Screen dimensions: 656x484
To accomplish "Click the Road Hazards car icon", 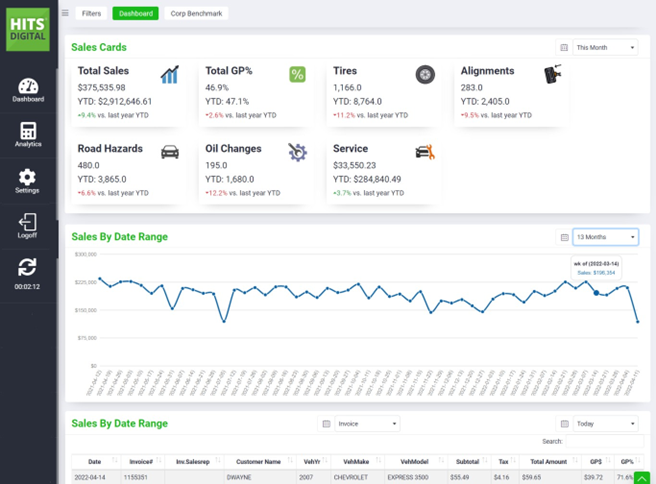I will point(170,152).
